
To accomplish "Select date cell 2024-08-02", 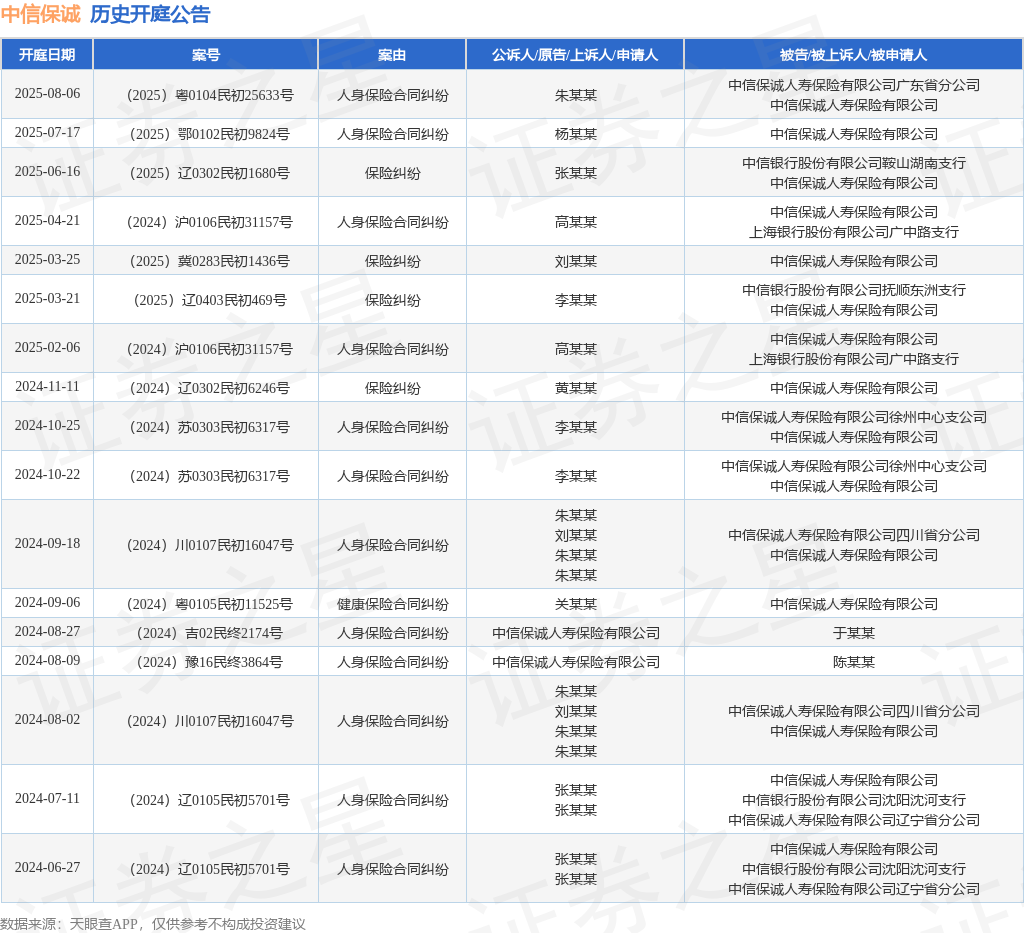I will pos(47,719).
